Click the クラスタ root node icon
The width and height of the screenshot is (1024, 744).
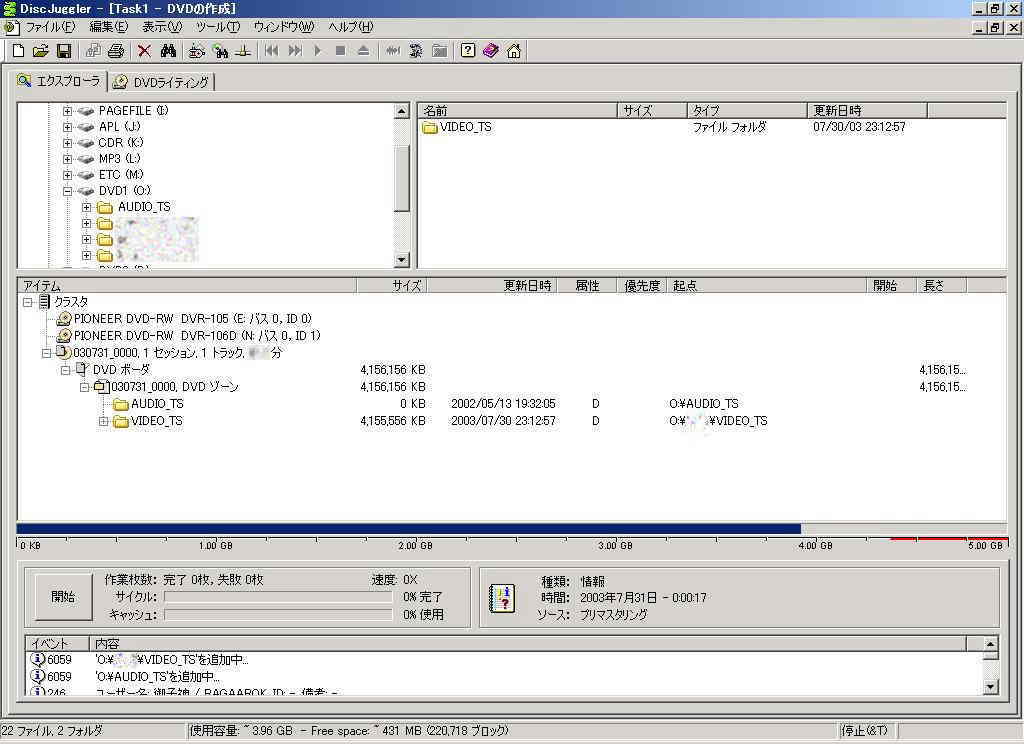[x=44, y=302]
